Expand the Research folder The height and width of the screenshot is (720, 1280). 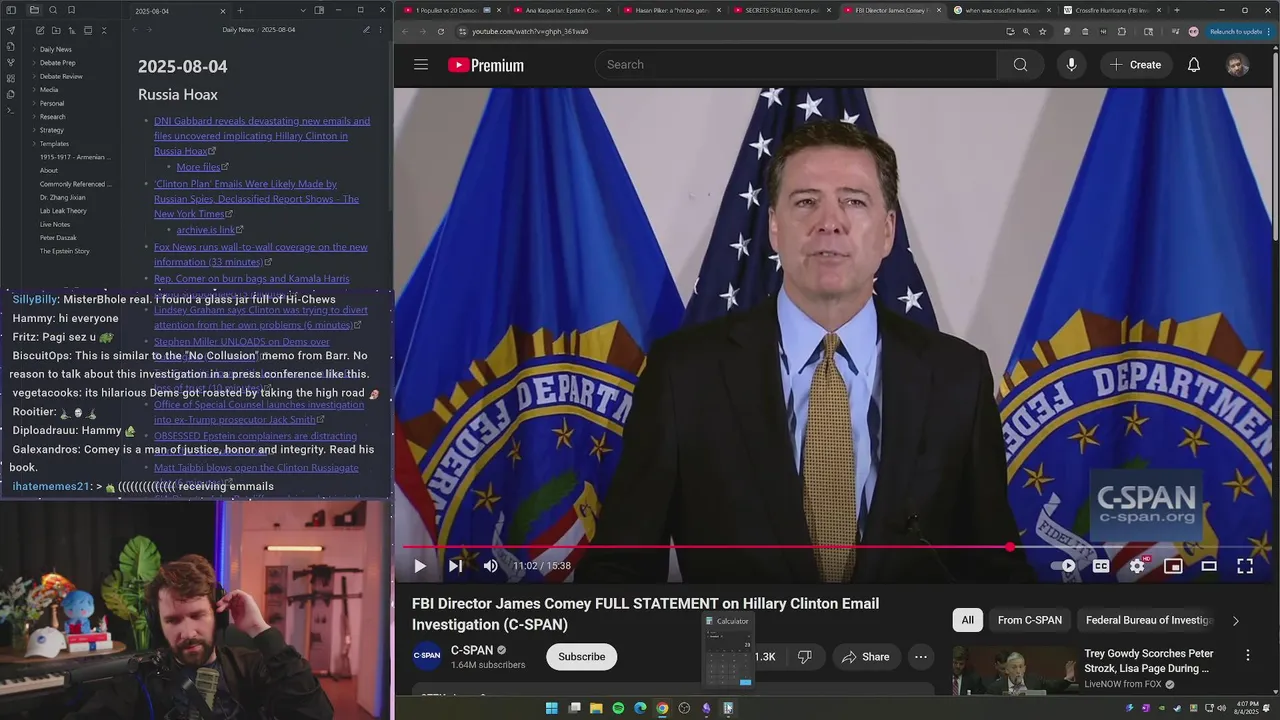click(52, 117)
